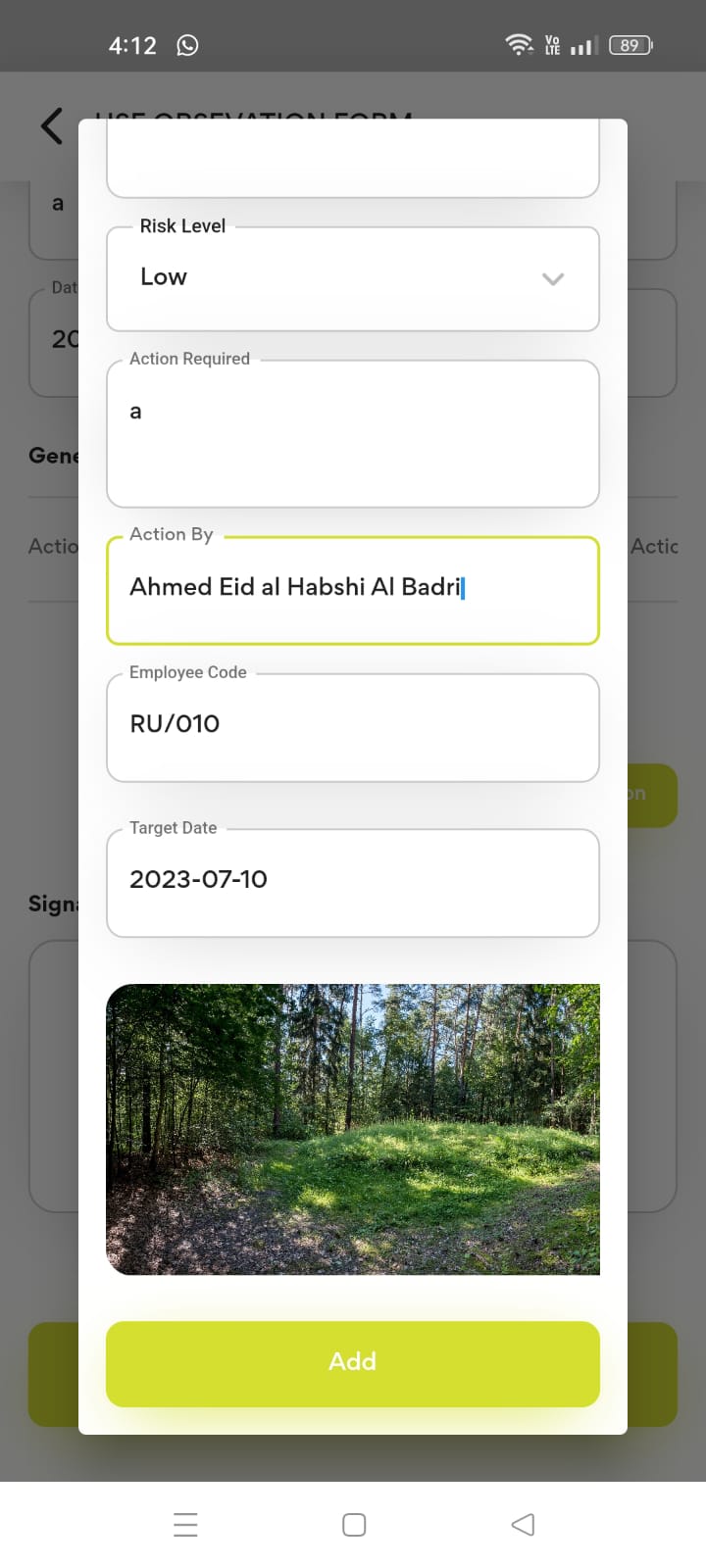Select the 'Low' risk level value
Viewport: 706px width, 1568px height.
tap(164, 277)
